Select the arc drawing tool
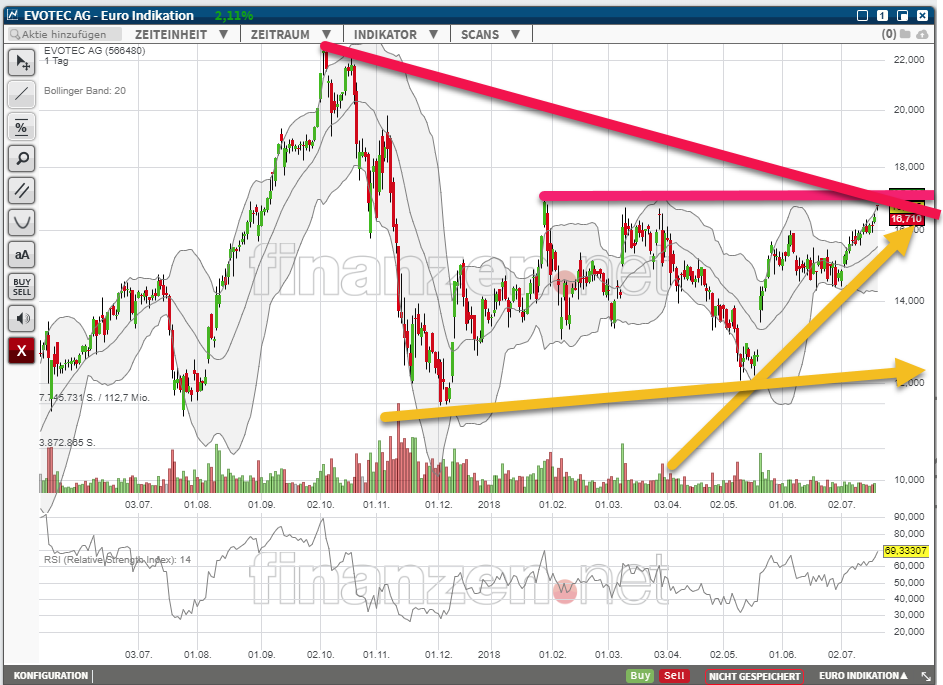943x685 pixels. click(x=21, y=222)
